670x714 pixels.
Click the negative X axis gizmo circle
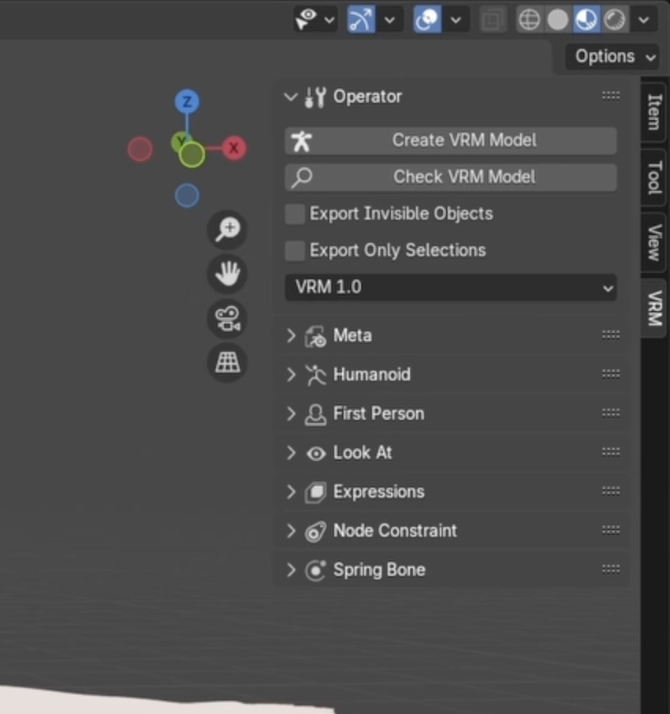(140, 149)
